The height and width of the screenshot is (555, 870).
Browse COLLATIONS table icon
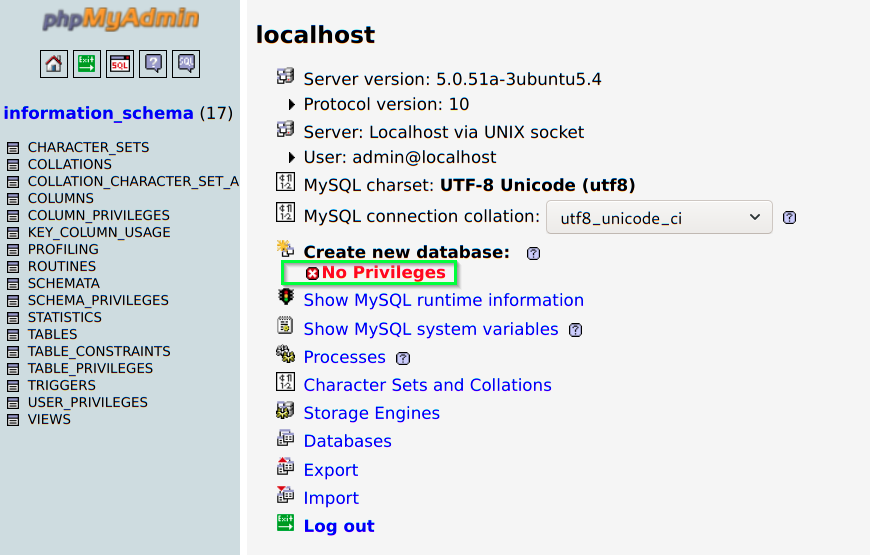point(13,165)
